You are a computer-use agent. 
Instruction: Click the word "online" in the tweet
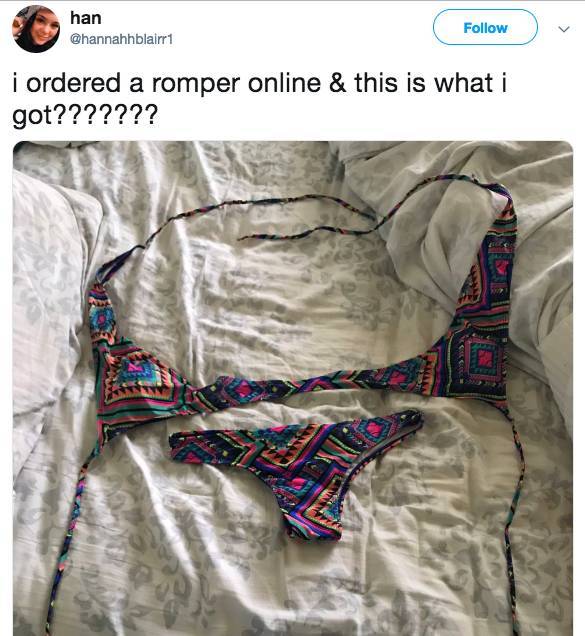click(284, 82)
